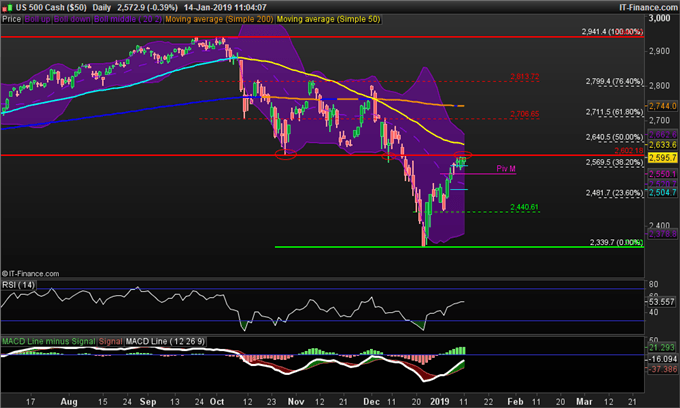
Task: Click the RSI (14) panel label
Action: (x=18, y=285)
